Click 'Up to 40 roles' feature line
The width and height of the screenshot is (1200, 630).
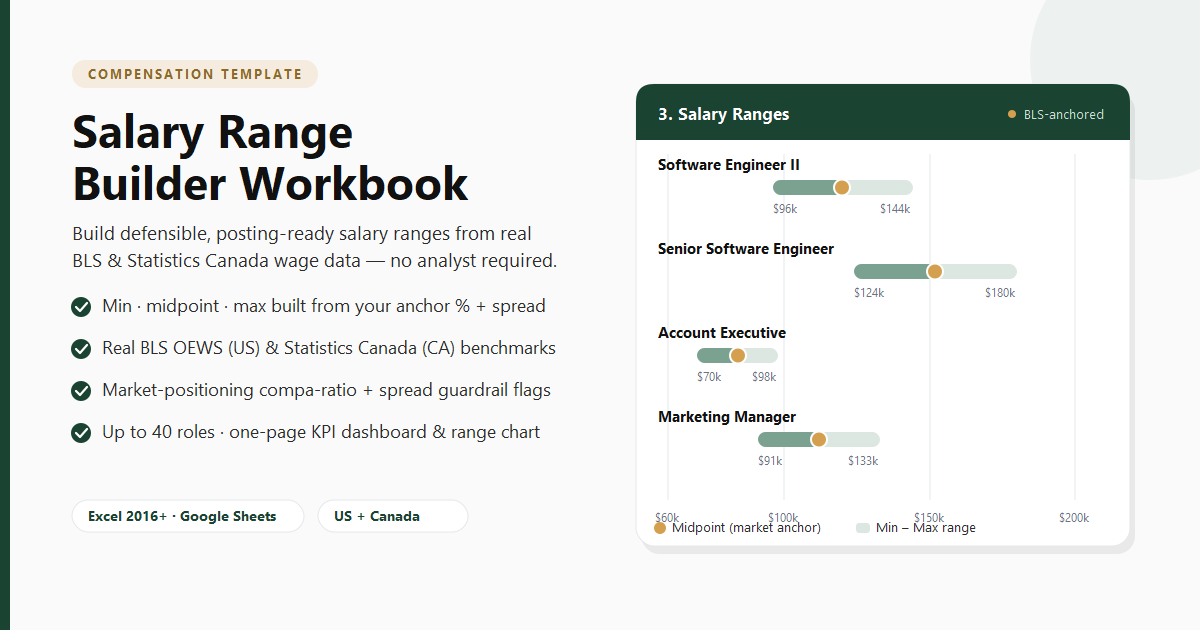coord(321,433)
